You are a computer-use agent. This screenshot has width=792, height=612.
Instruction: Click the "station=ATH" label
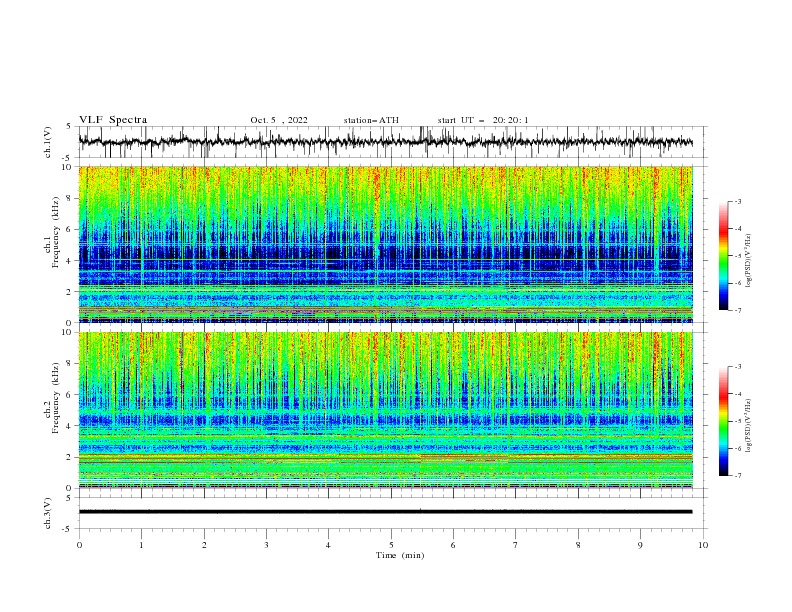tap(371, 120)
